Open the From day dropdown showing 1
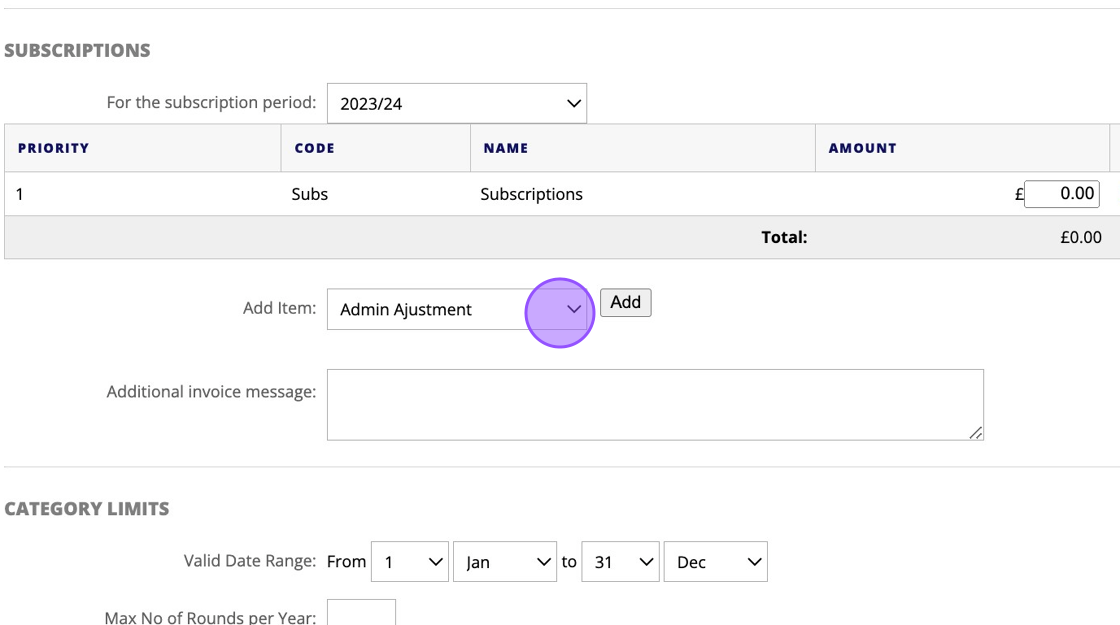Screen dimensions: 1120x625 pyautogui.click(x=409, y=562)
